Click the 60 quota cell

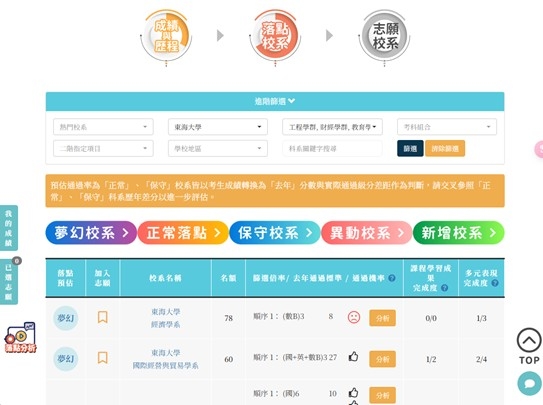pyautogui.click(x=229, y=359)
